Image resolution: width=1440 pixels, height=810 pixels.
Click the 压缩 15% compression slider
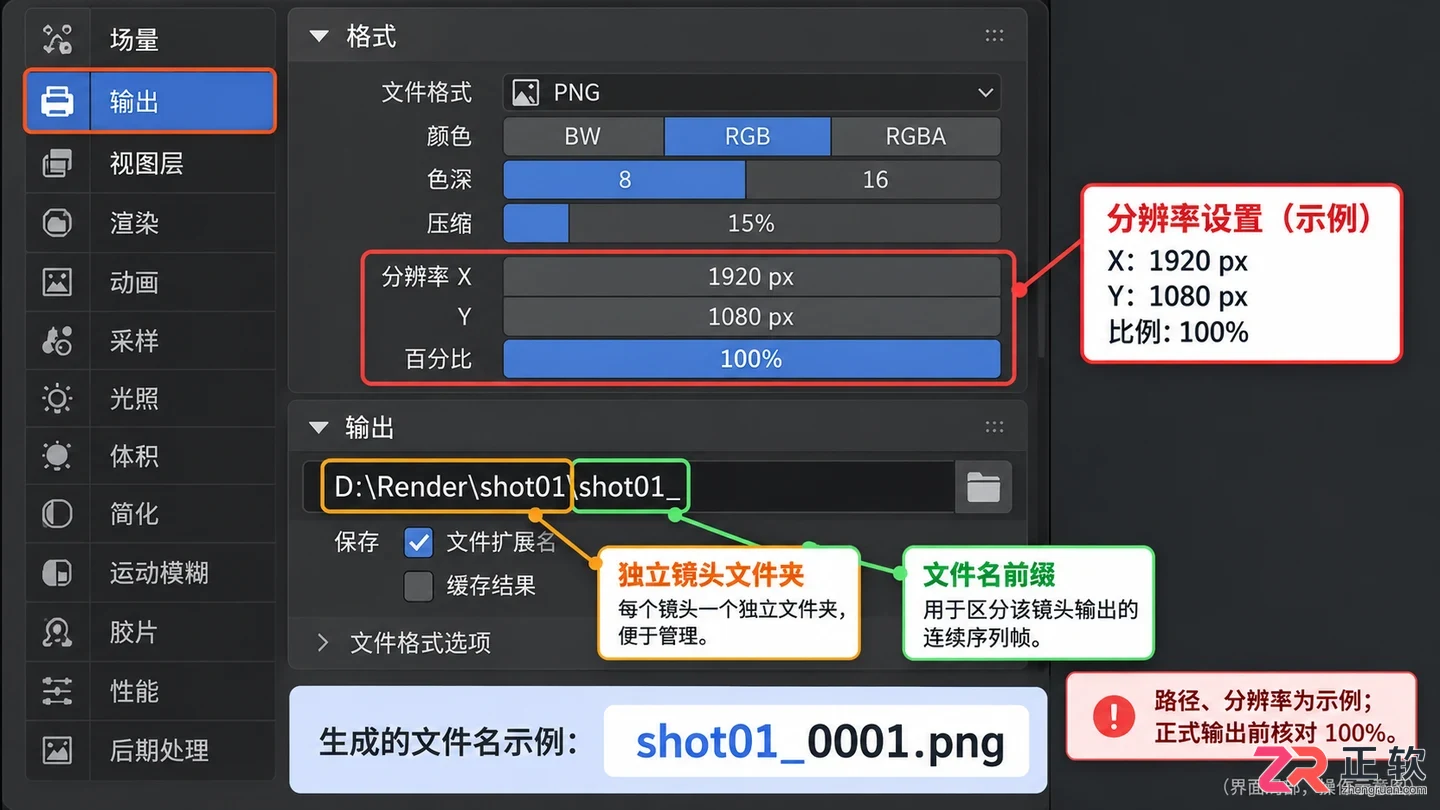tap(751, 223)
